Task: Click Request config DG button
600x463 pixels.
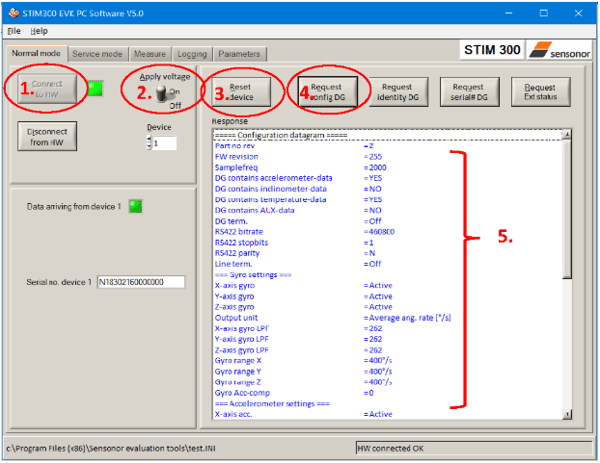Action: (x=328, y=92)
